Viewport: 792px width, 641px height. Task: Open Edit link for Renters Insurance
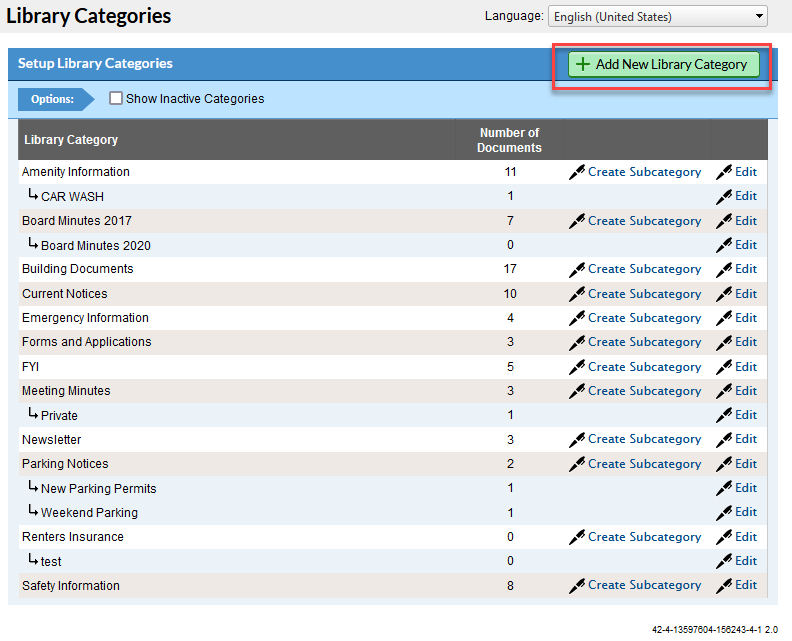pos(746,537)
